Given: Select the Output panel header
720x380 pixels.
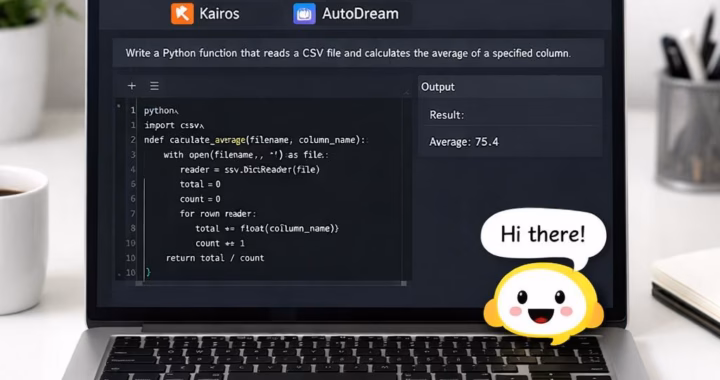Looking at the screenshot, I should (x=510, y=87).
